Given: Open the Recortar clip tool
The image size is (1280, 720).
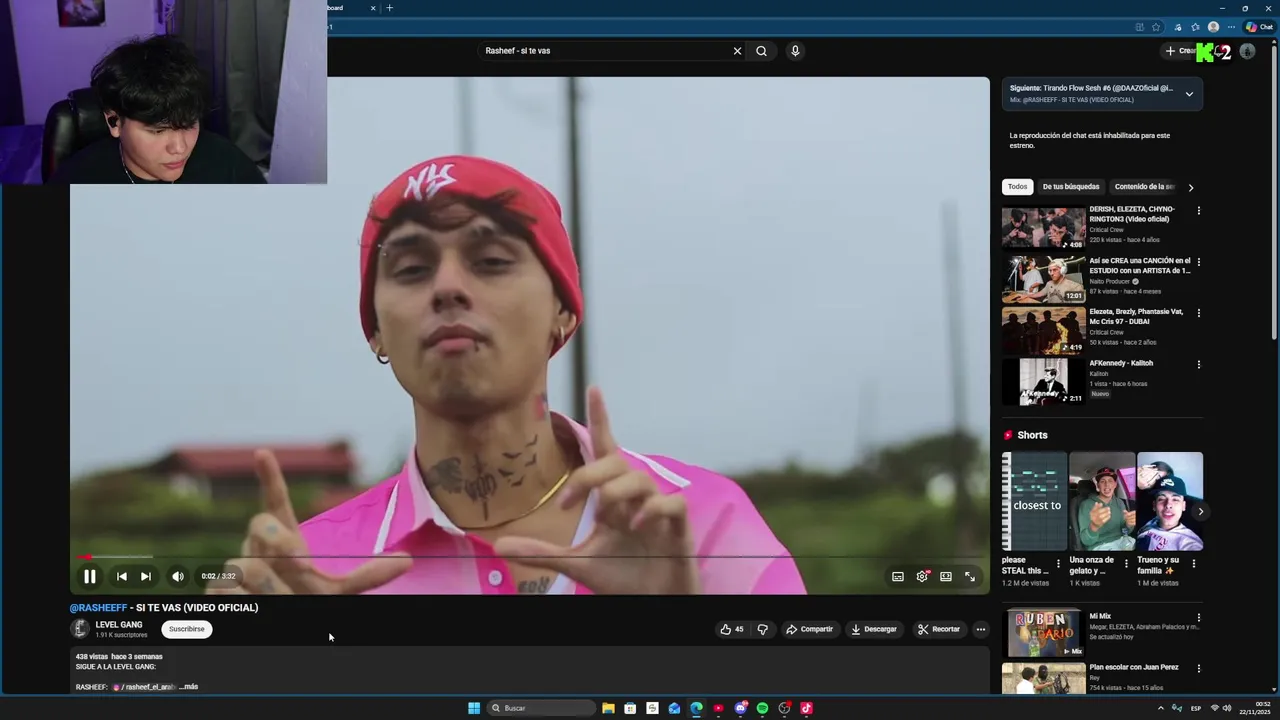Looking at the screenshot, I should click(x=938, y=629).
